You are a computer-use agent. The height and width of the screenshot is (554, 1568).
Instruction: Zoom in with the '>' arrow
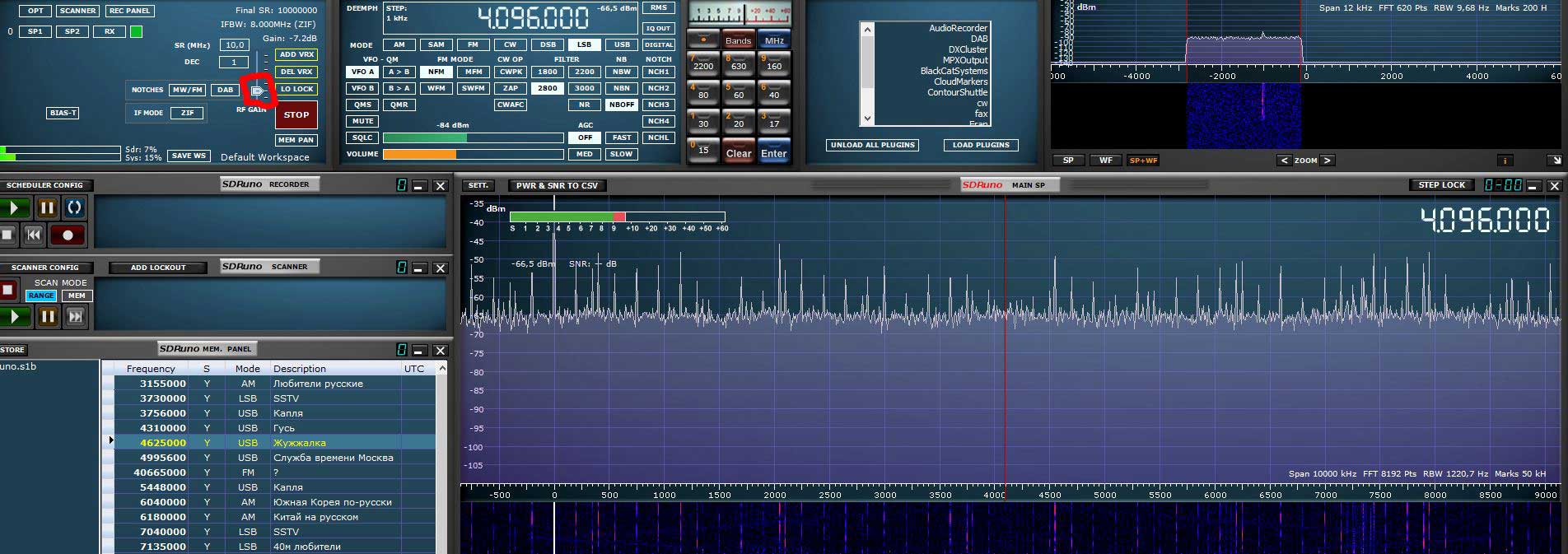coord(1327,161)
